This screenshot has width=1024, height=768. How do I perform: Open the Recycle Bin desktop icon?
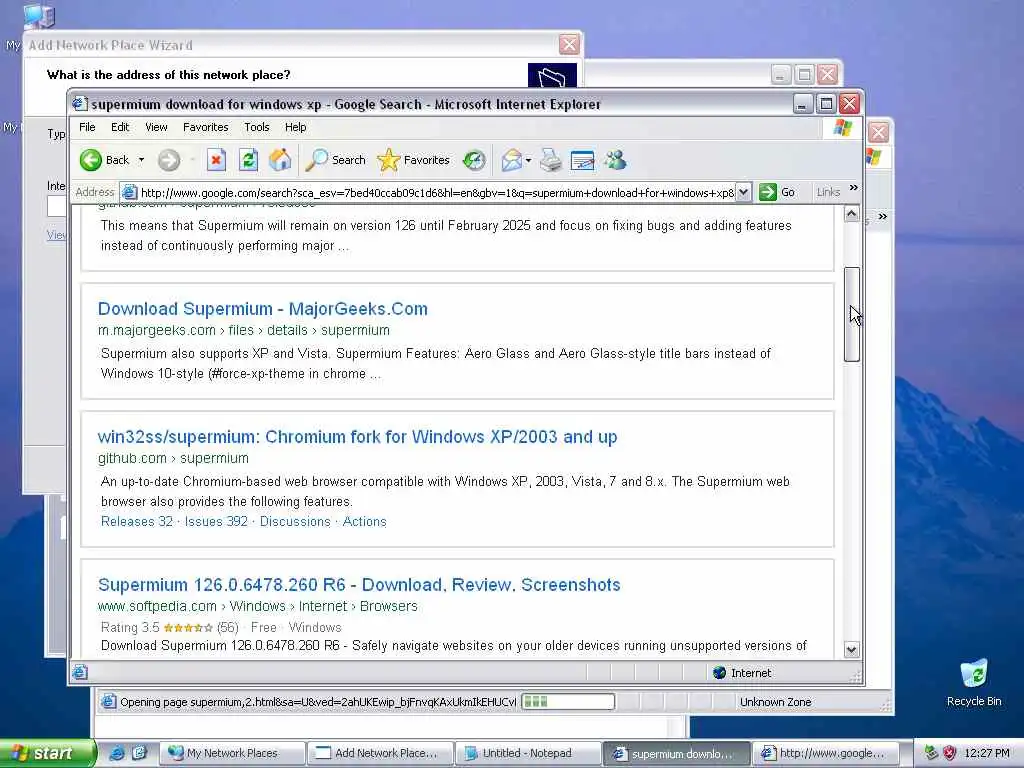click(974, 682)
